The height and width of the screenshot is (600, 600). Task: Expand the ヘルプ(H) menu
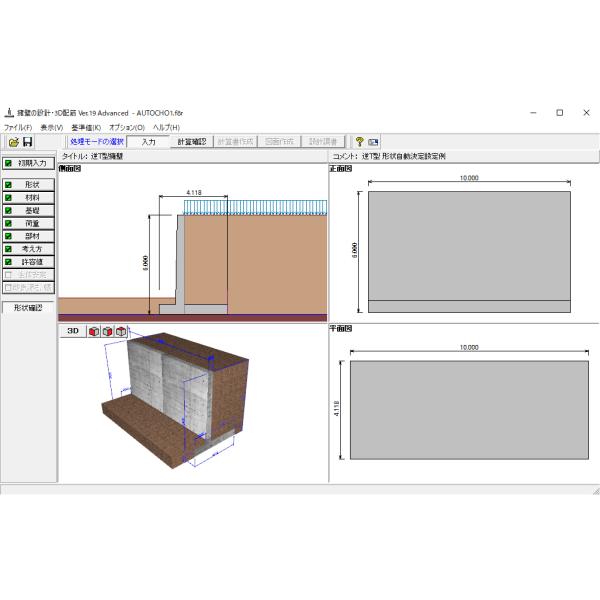[x=166, y=127]
